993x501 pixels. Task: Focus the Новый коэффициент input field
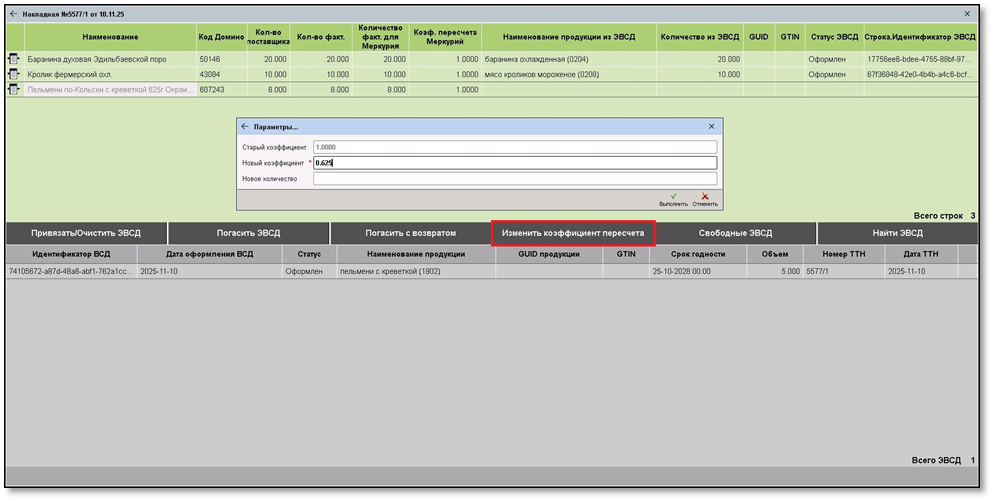click(514, 163)
